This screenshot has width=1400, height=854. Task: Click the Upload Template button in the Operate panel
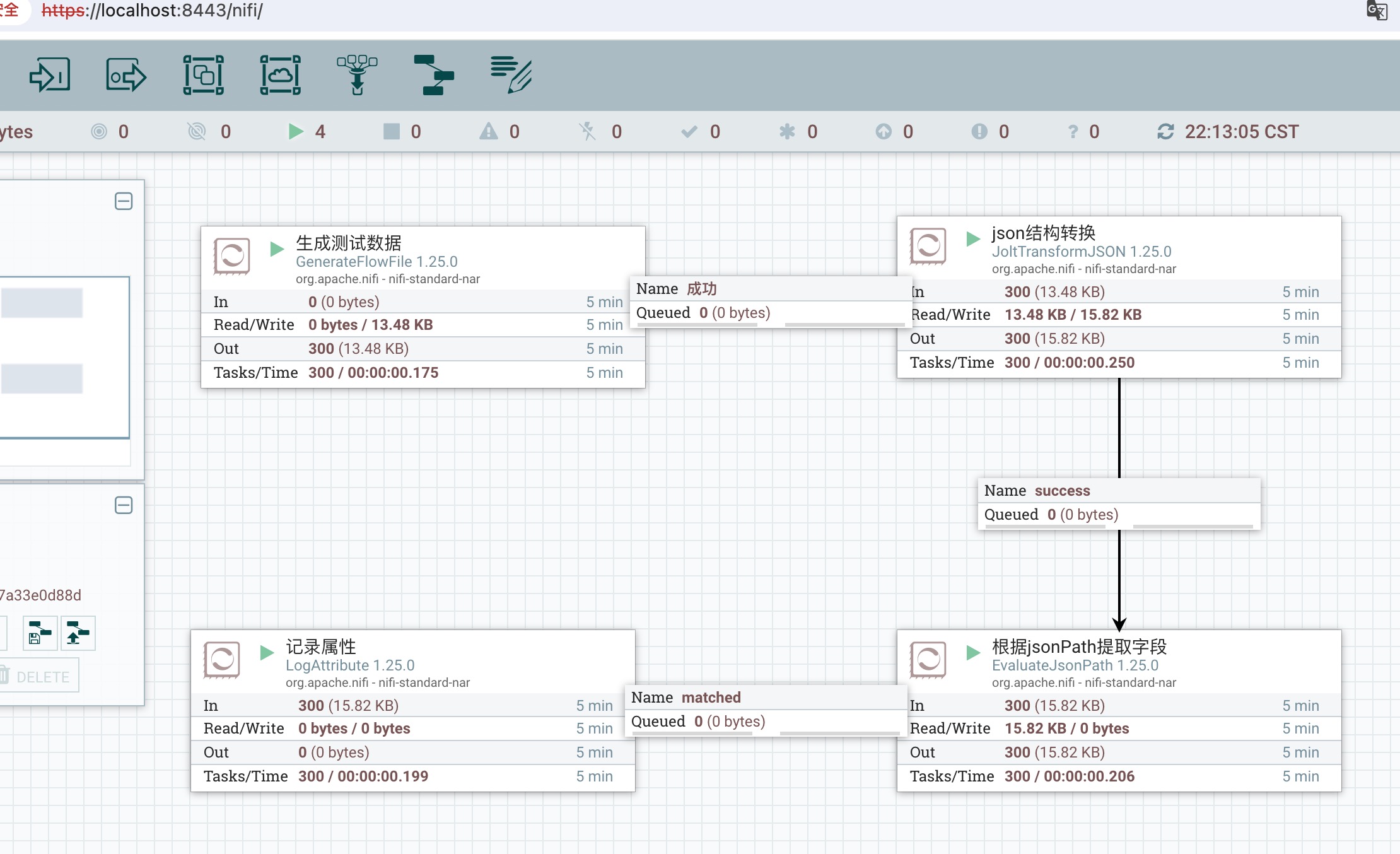[78, 633]
